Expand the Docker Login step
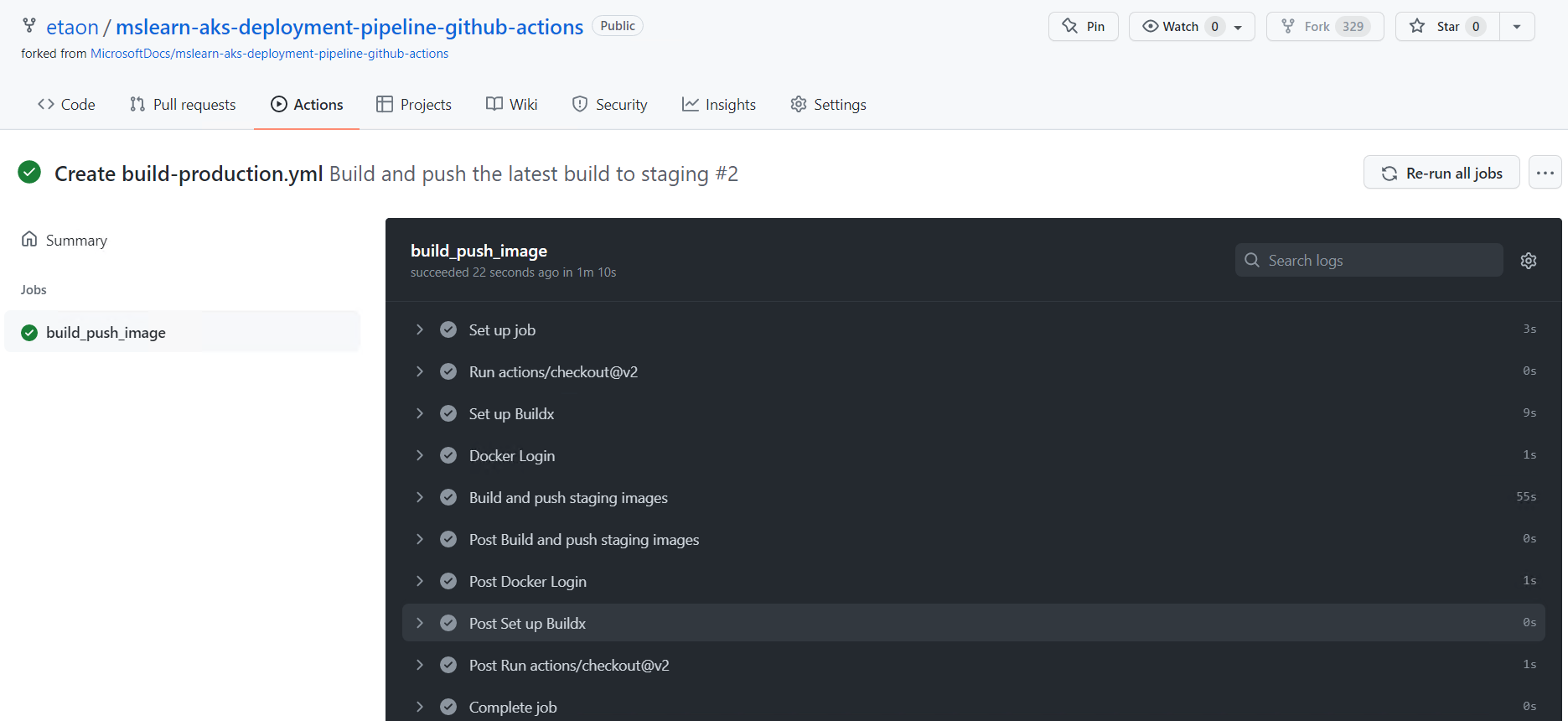The image size is (1568, 721). pyautogui.click(x=420, y=455)
